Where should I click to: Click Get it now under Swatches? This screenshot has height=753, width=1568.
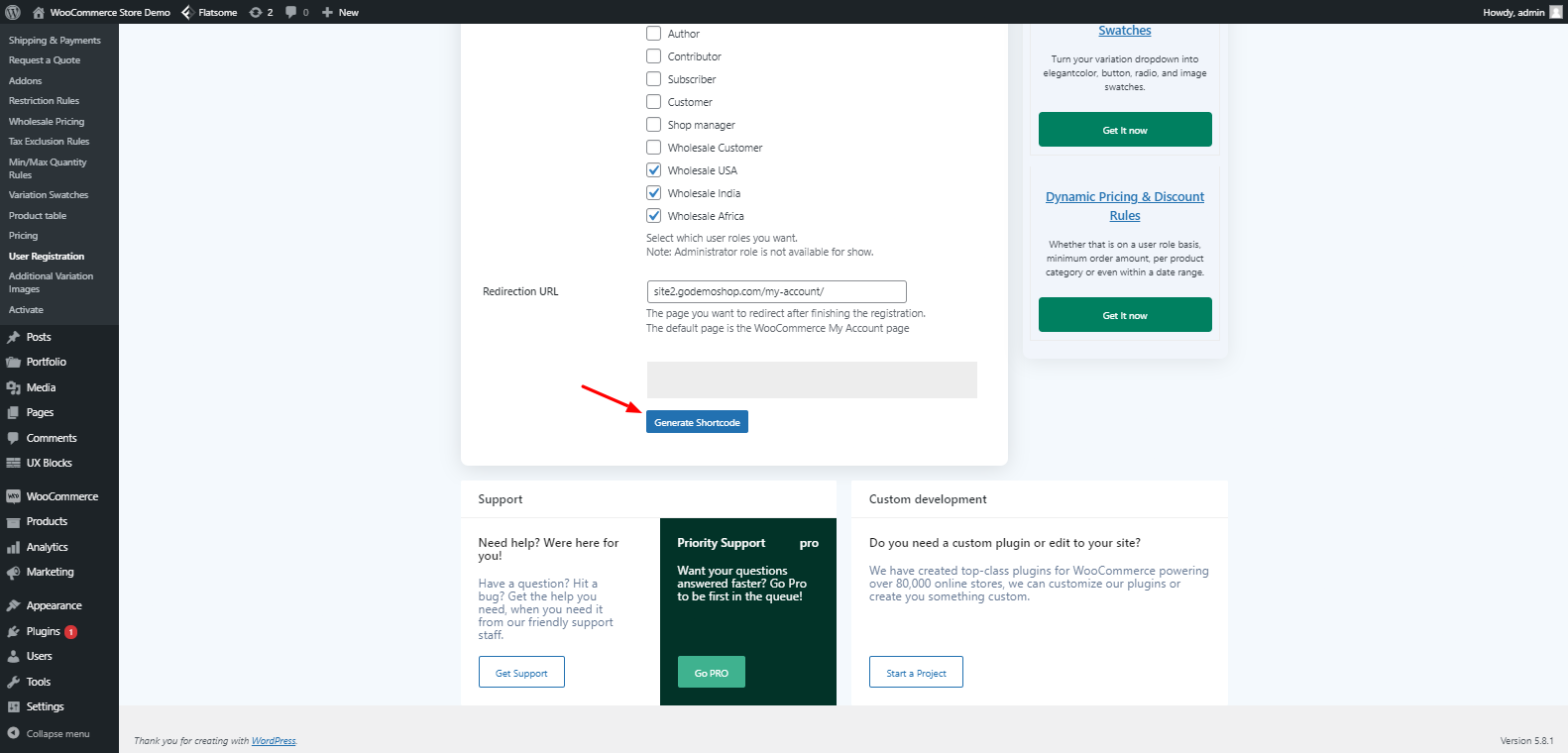(1125, 130)
